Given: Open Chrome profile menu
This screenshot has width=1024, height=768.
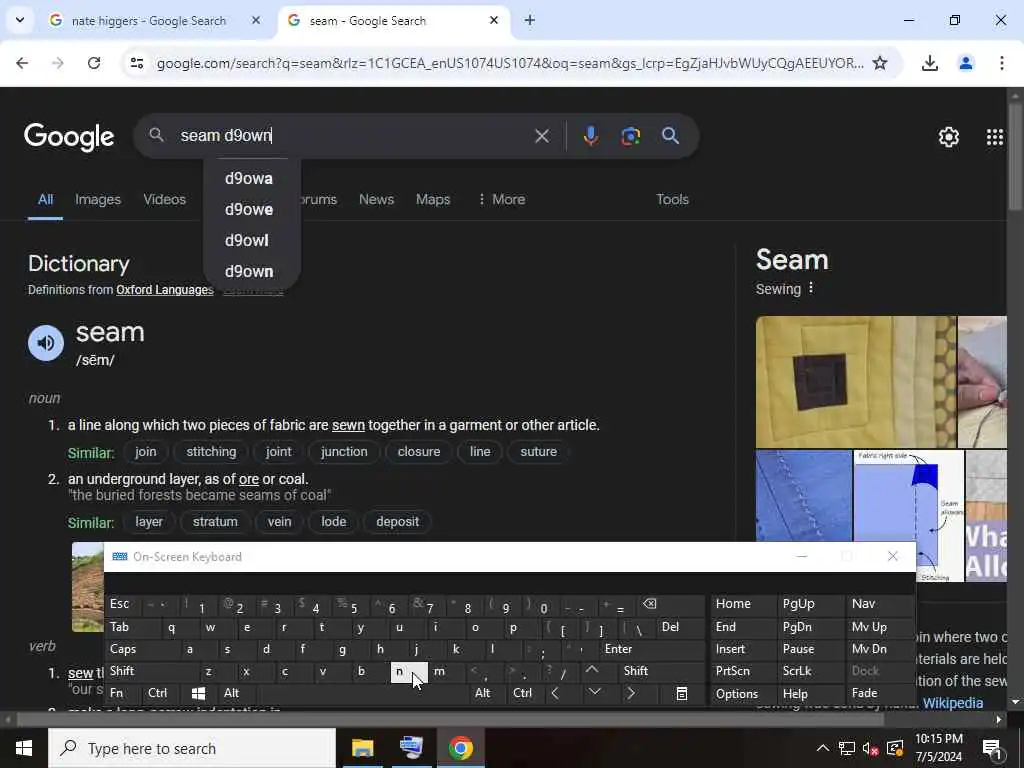Looking at the screenshot, I should (965, 63).
